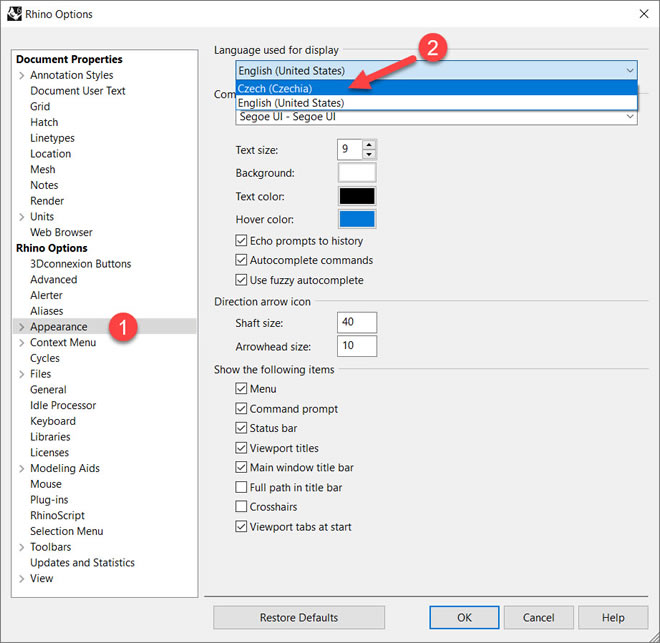Select Cycles in the tree
Screen dimensions: 660x643
(45, 358)
